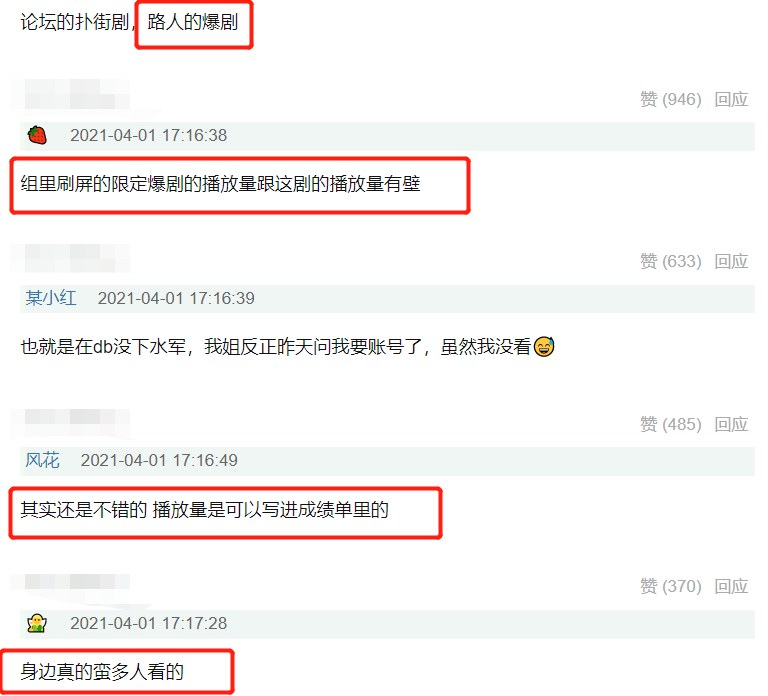Click comment about 限定爆剧的播放量

coord(220,184)
